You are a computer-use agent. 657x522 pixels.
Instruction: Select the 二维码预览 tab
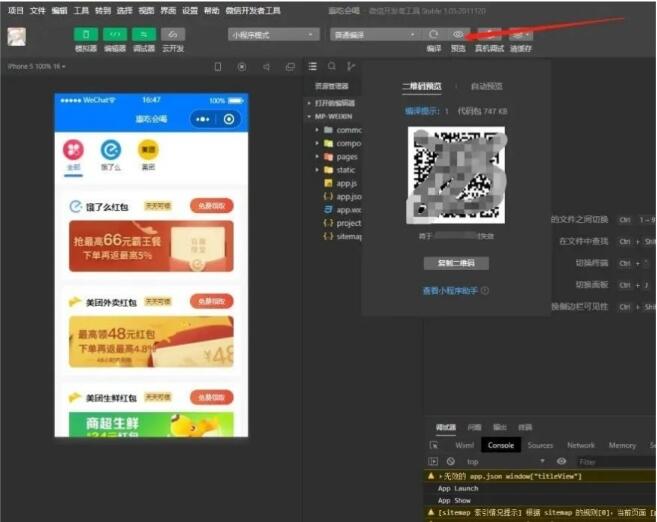tap(422, 86)
